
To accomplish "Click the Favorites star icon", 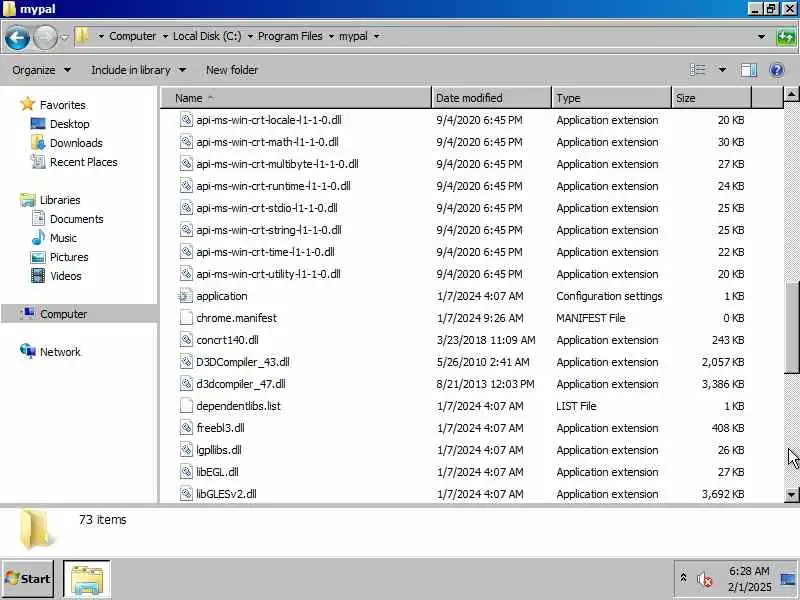I will pyautogui.click(x=28, y=105).
